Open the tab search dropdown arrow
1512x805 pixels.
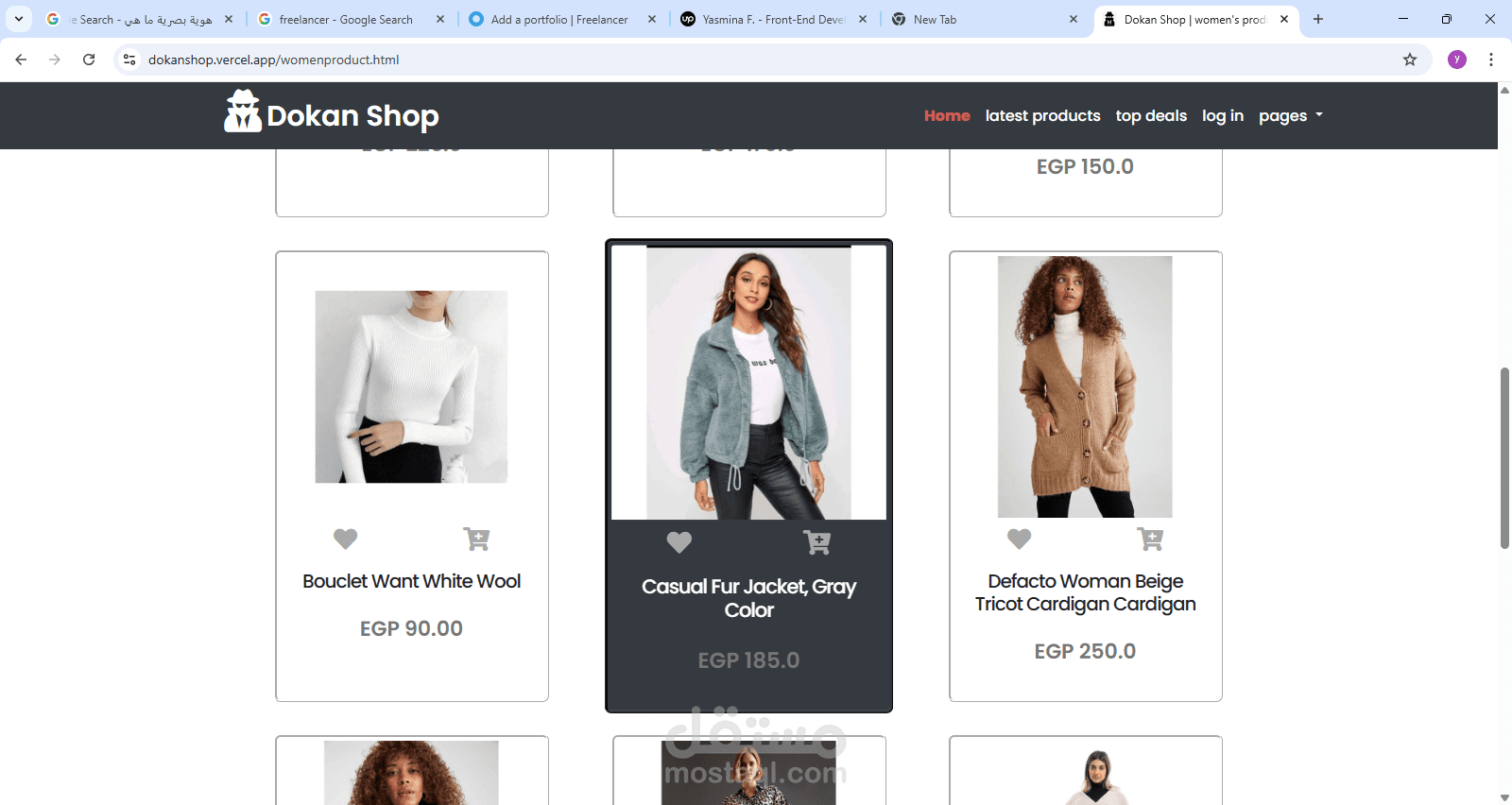(19, 19)
